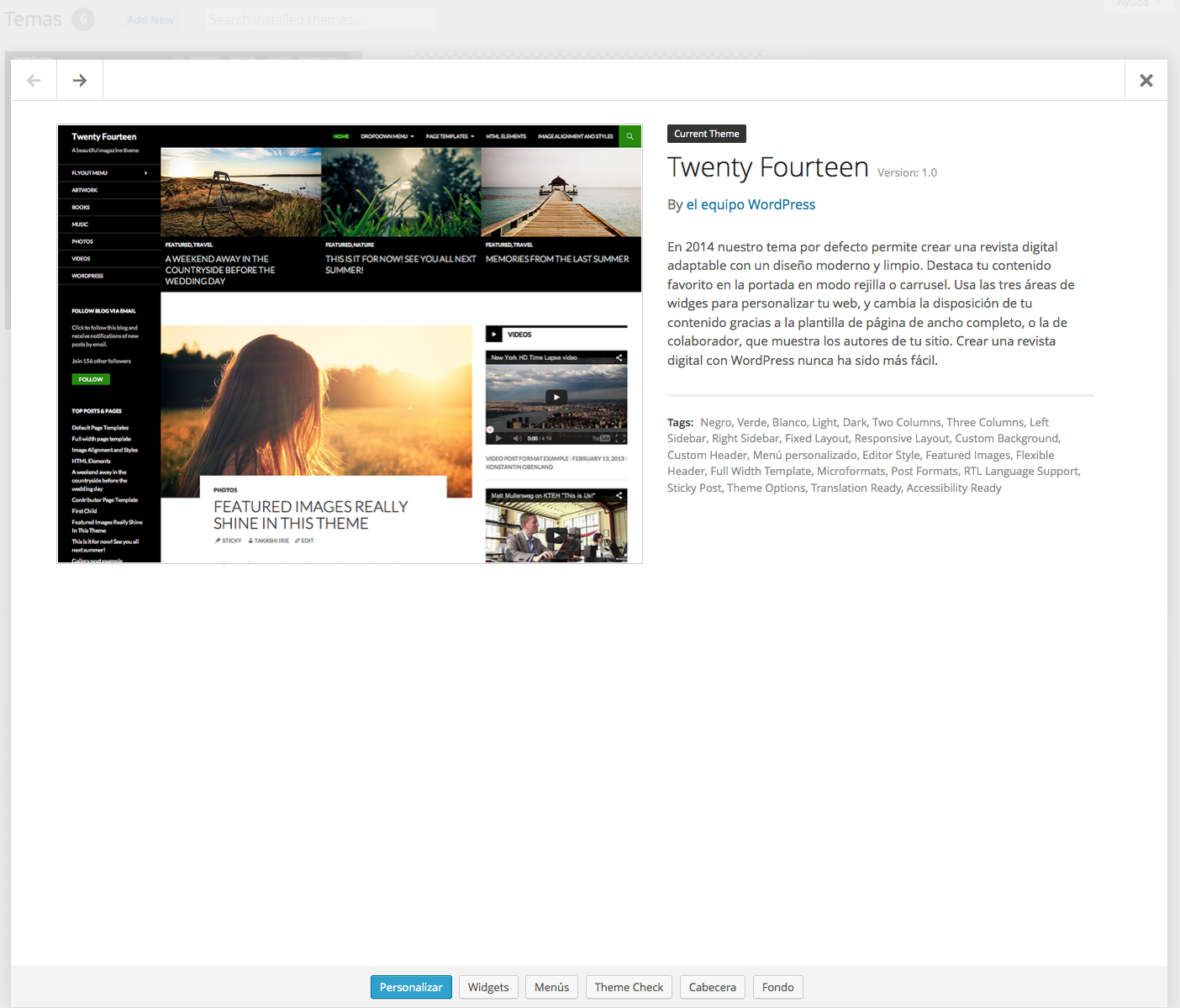The width and height of the screenshot is (1180, 1008).
Task: Open the Cabecera header settings
Action: 712,987
